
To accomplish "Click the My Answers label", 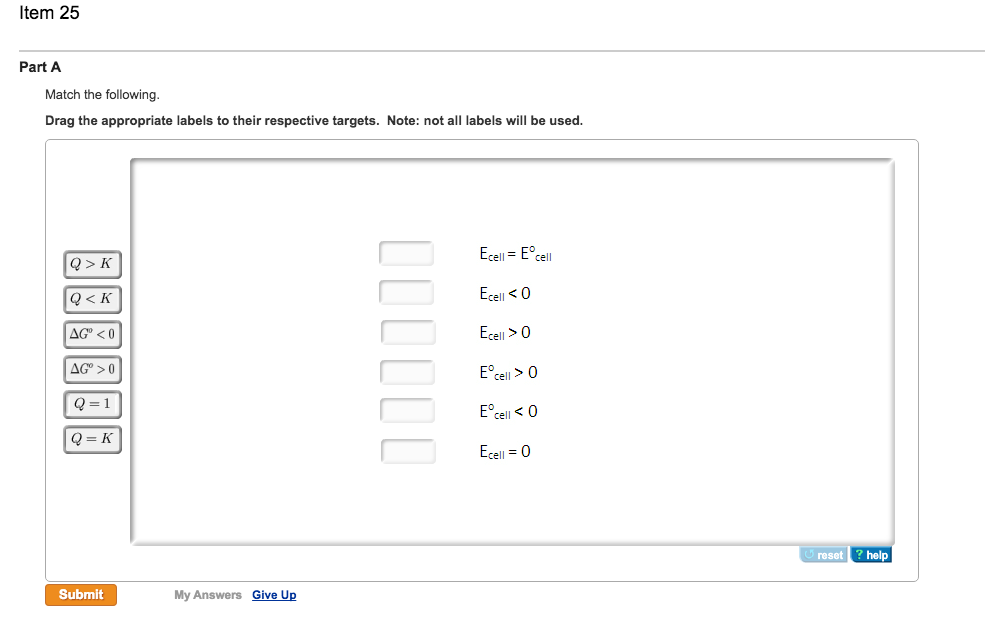I will (207, 594).
